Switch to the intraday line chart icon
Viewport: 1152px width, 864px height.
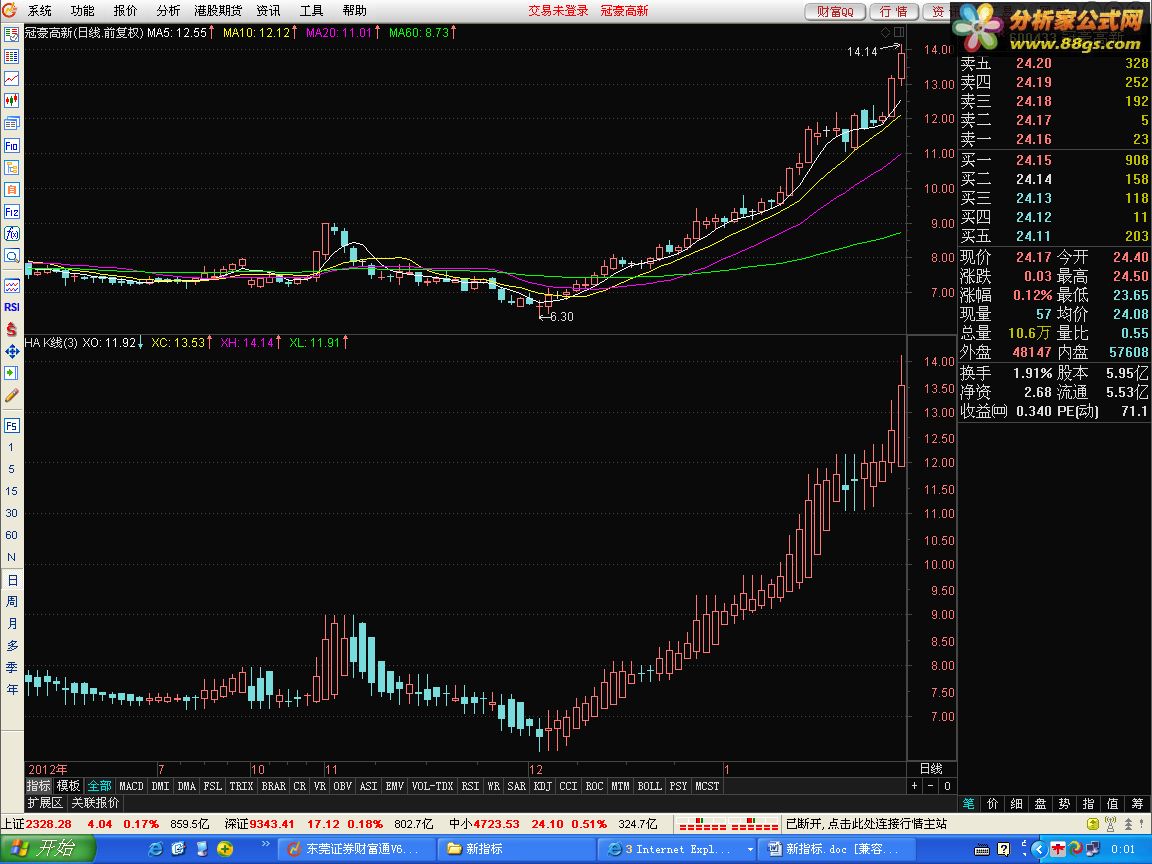12,79
